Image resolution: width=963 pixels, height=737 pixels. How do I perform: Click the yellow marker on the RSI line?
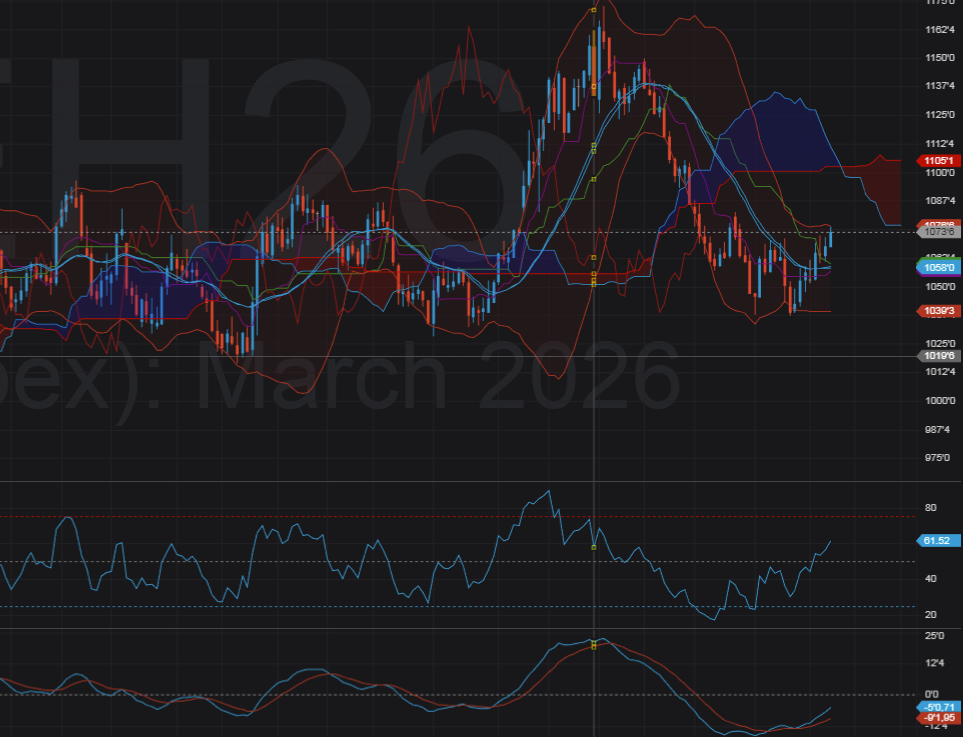tap(594, 547)
